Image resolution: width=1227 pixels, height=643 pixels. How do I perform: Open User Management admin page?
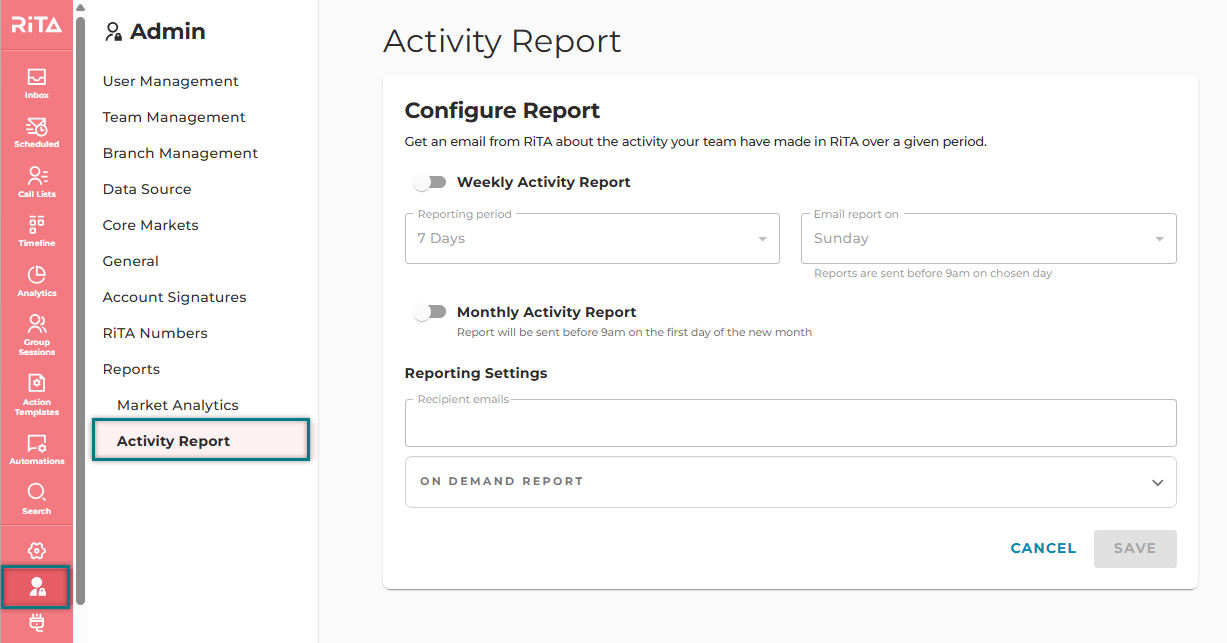(x=171, y=81)
